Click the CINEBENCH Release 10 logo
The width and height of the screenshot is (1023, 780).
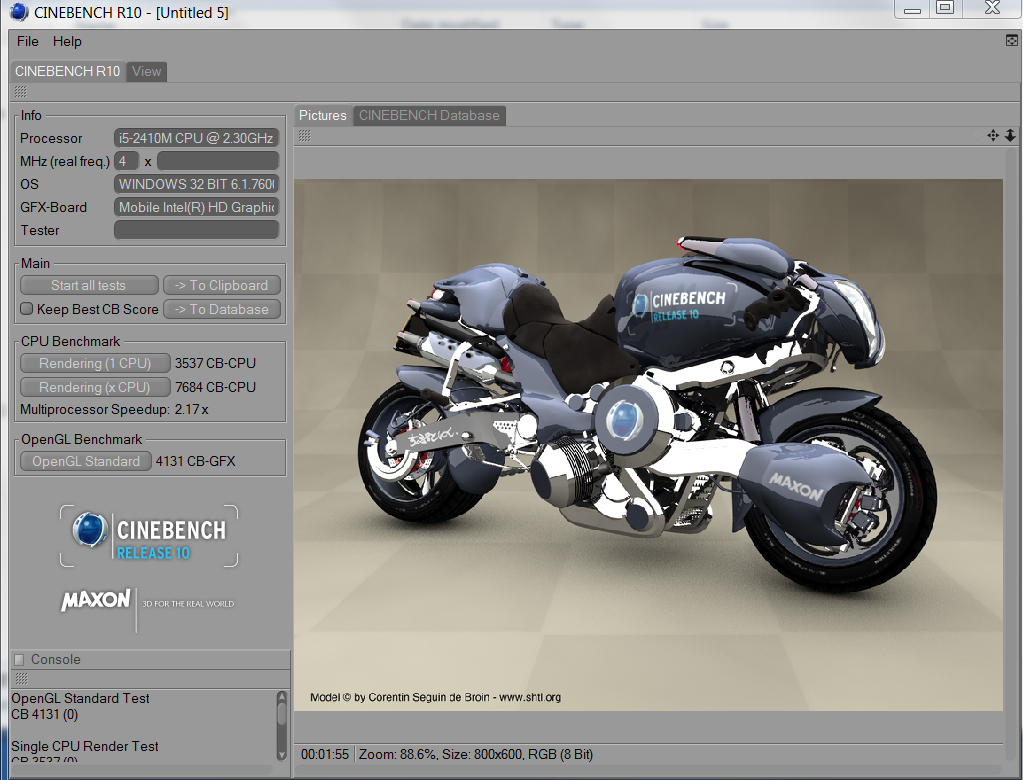(x=149, y=536)
